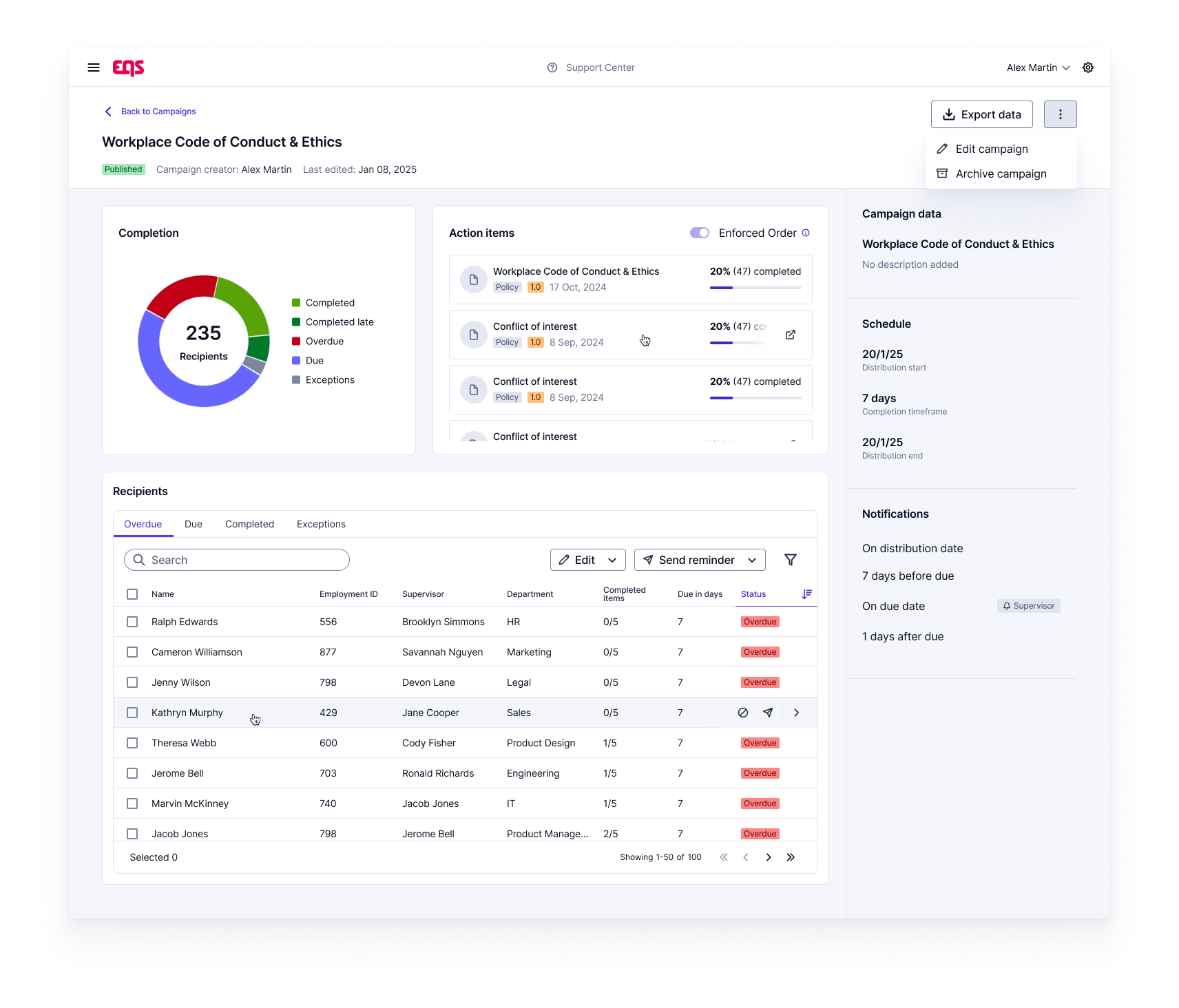Image resolution: width=1179 pixels, height=1008 pixels.
Task: Follow the Back to Campaigns link
Action: point(158,112)
